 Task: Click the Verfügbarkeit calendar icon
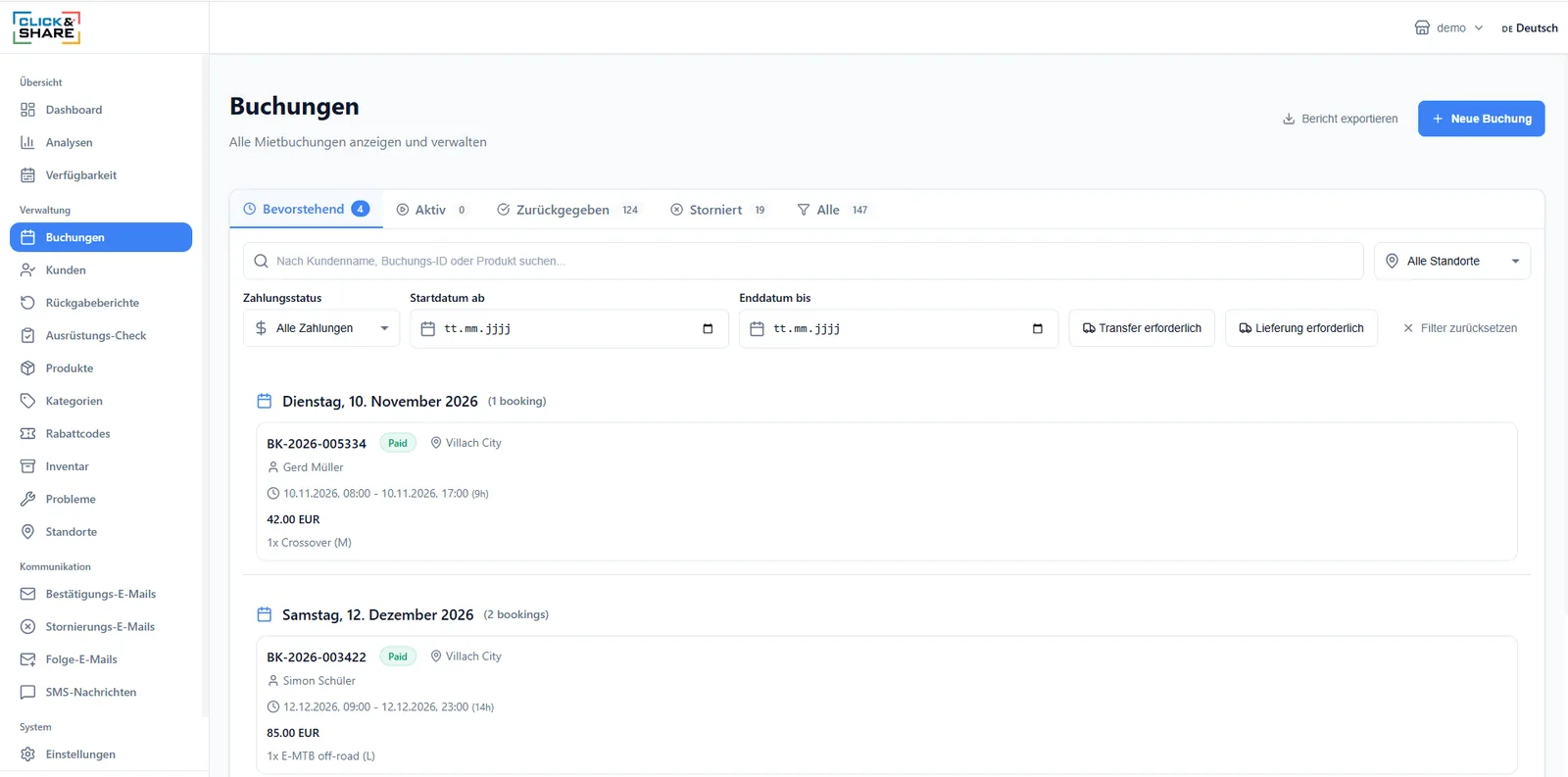tap(27, 175)
